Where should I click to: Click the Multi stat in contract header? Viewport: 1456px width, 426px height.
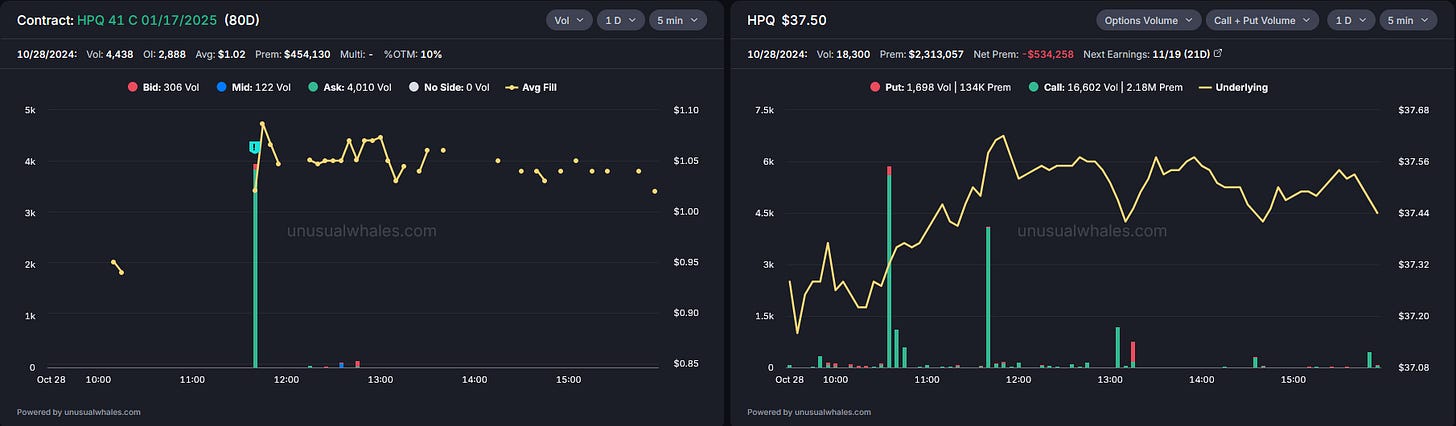pyautogui.click(x=357, y=53)
